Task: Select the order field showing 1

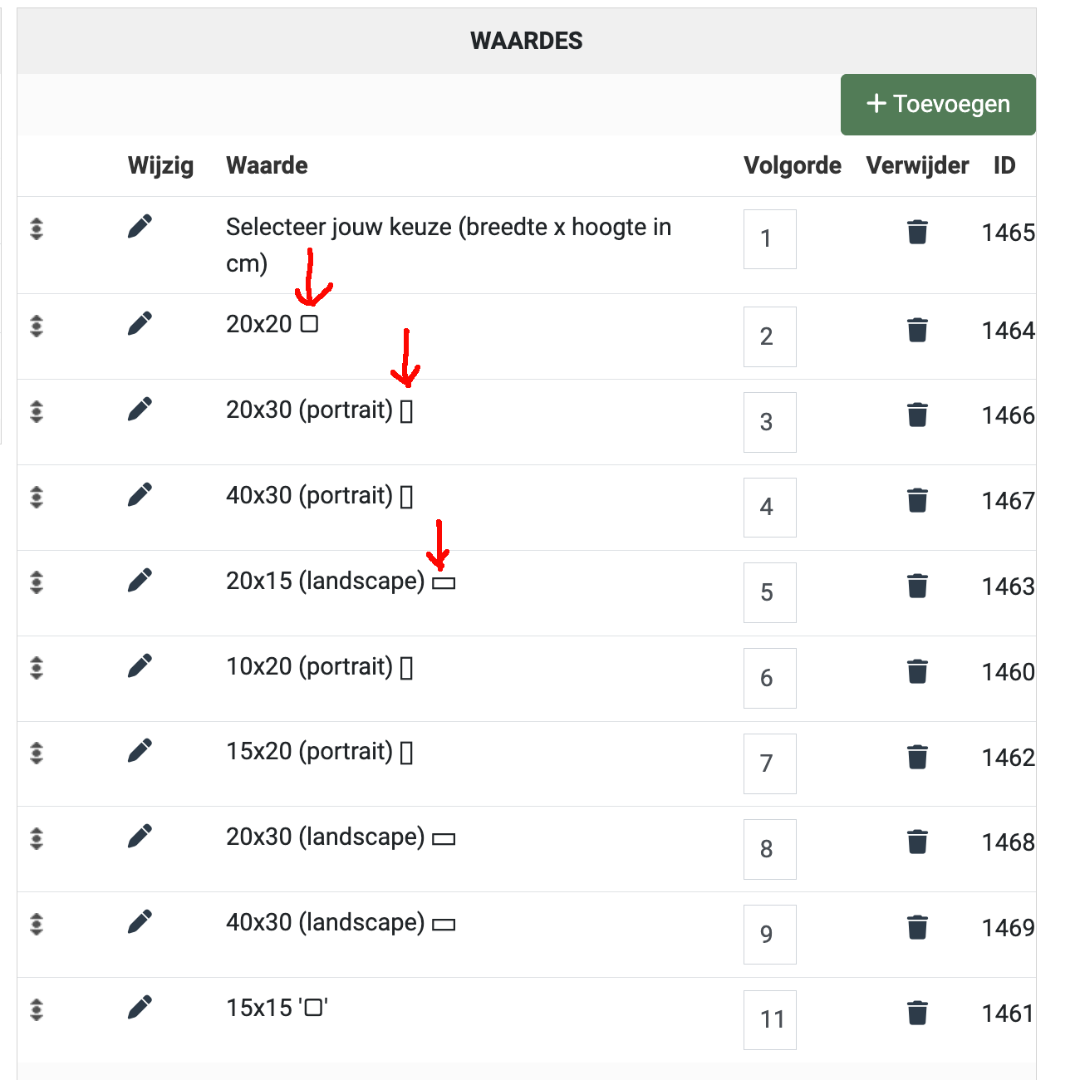Action: coord(769,239)
